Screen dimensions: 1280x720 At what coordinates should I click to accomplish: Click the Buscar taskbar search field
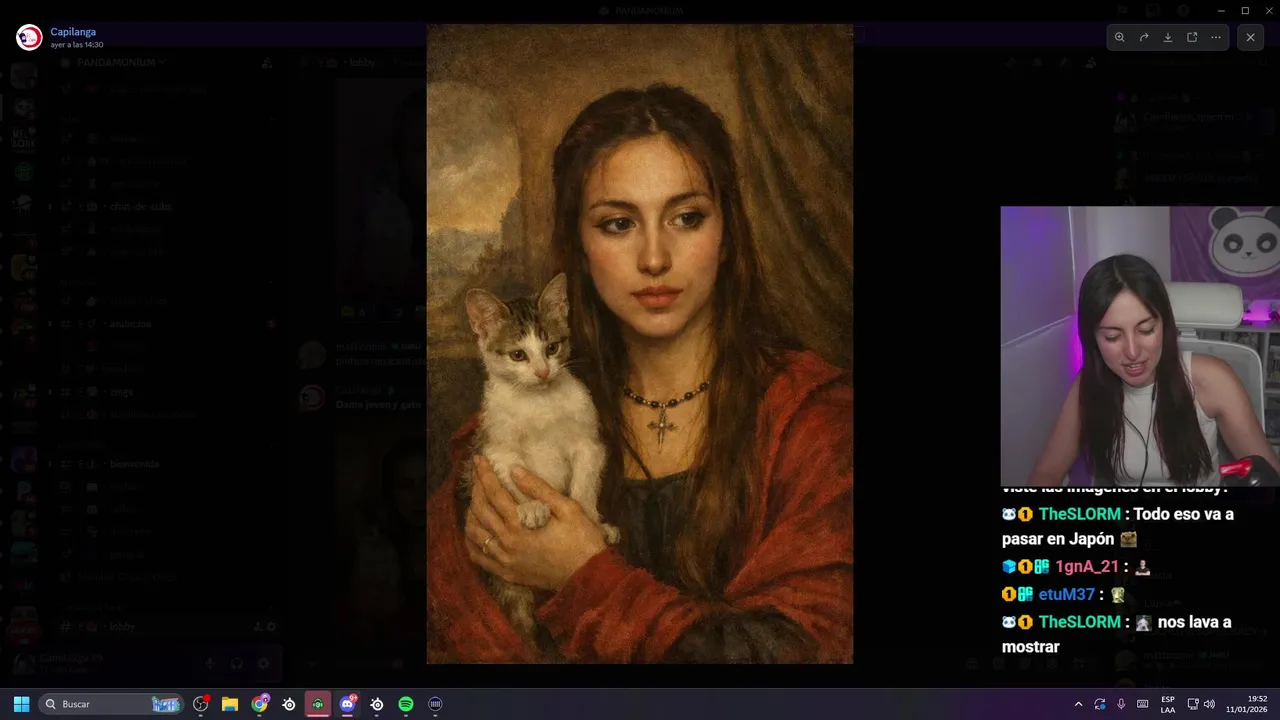pyautogui.click(x=111, y=704)
